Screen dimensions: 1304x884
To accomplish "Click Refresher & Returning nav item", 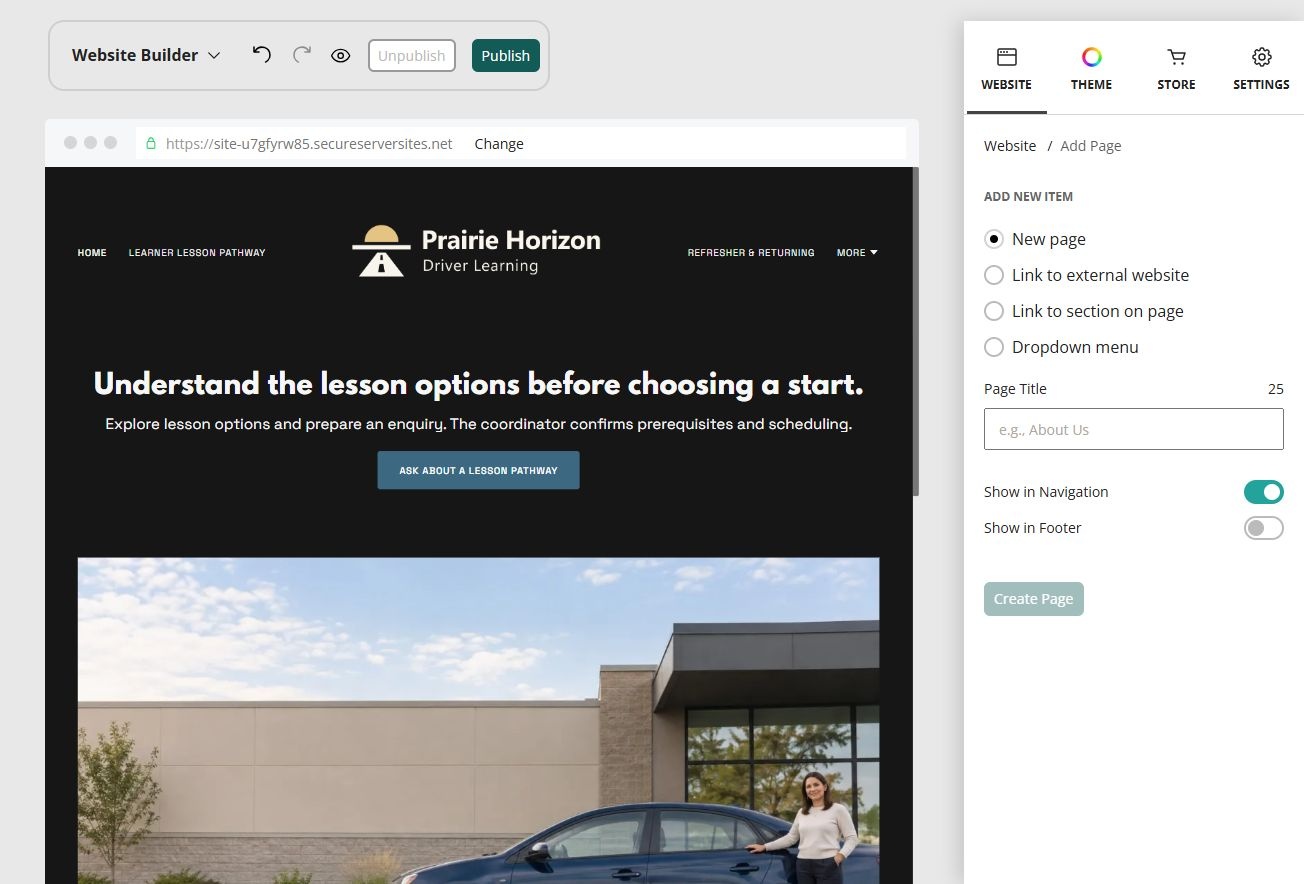I will point(751,253).
